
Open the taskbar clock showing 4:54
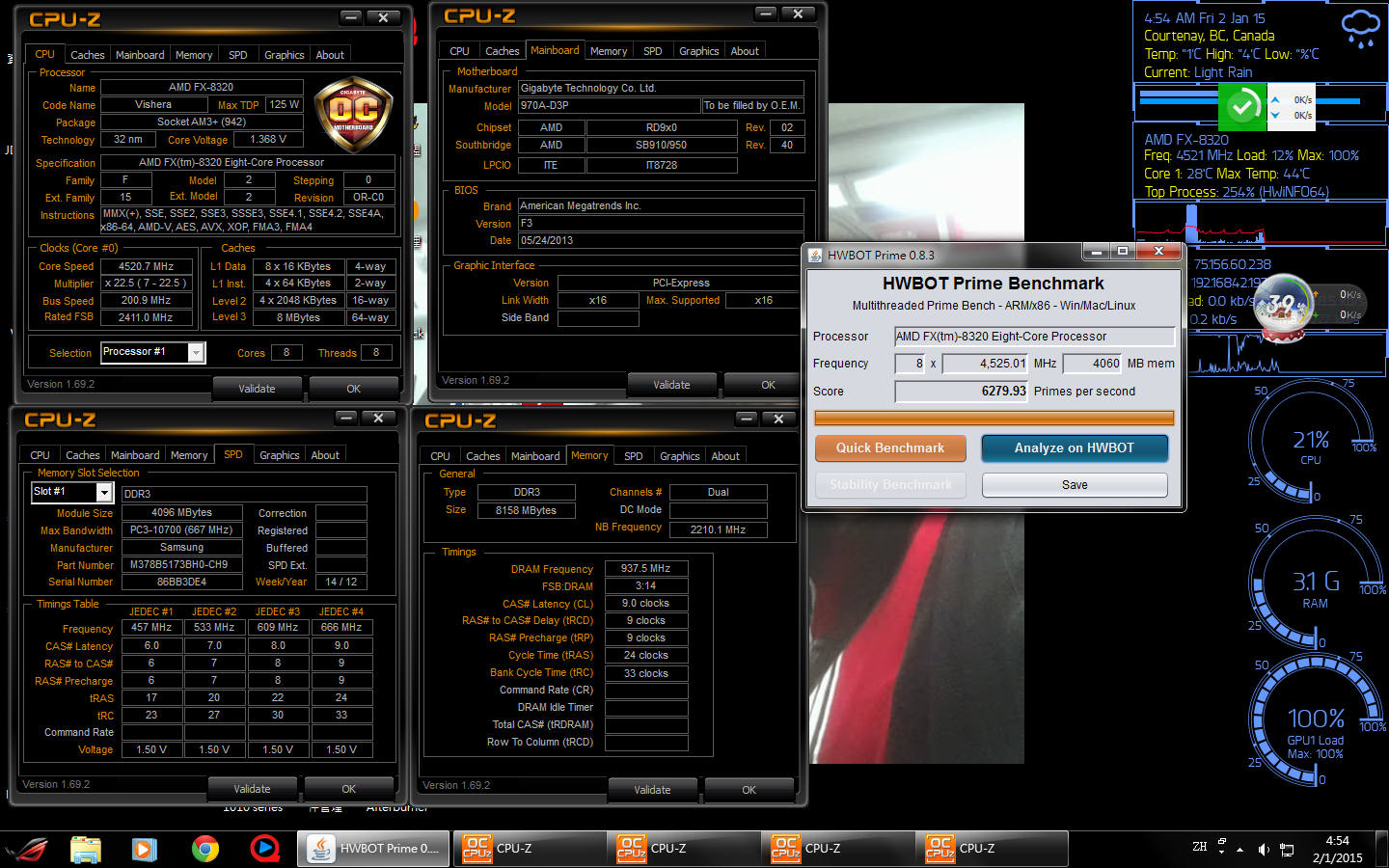click(1337, 849)
